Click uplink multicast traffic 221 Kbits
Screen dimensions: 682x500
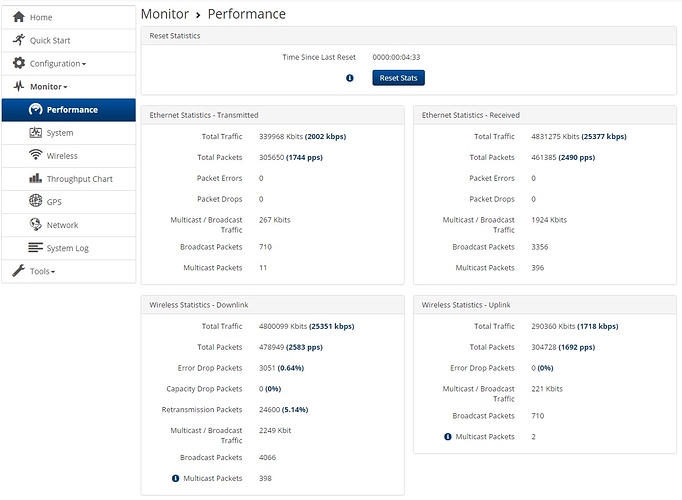click(547, 388)
